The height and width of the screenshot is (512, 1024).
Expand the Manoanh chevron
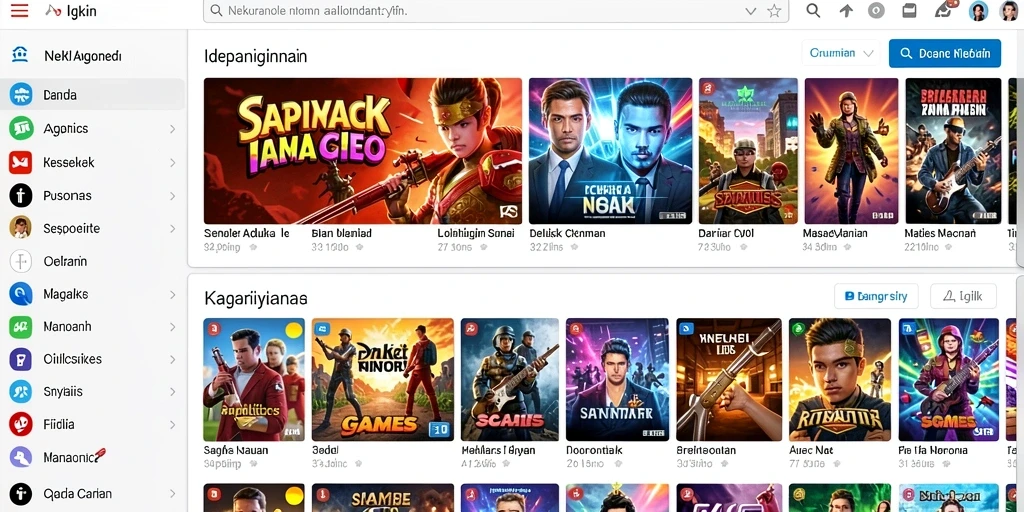172,327
